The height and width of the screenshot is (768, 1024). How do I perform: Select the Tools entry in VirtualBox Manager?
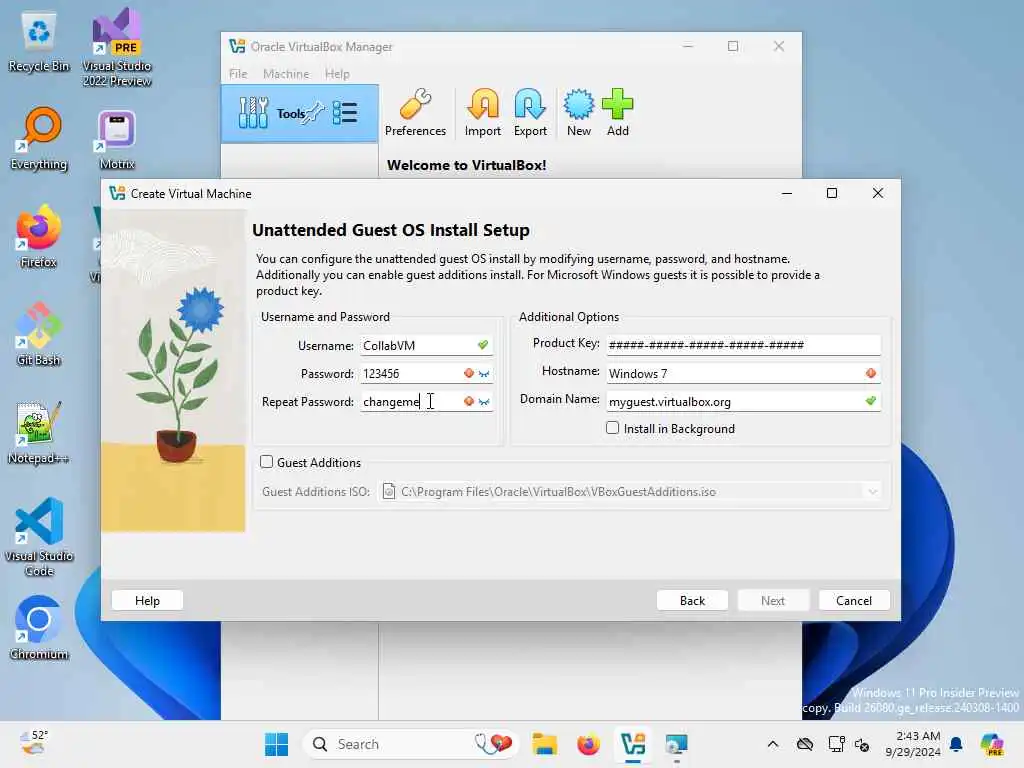coord(300,114)
